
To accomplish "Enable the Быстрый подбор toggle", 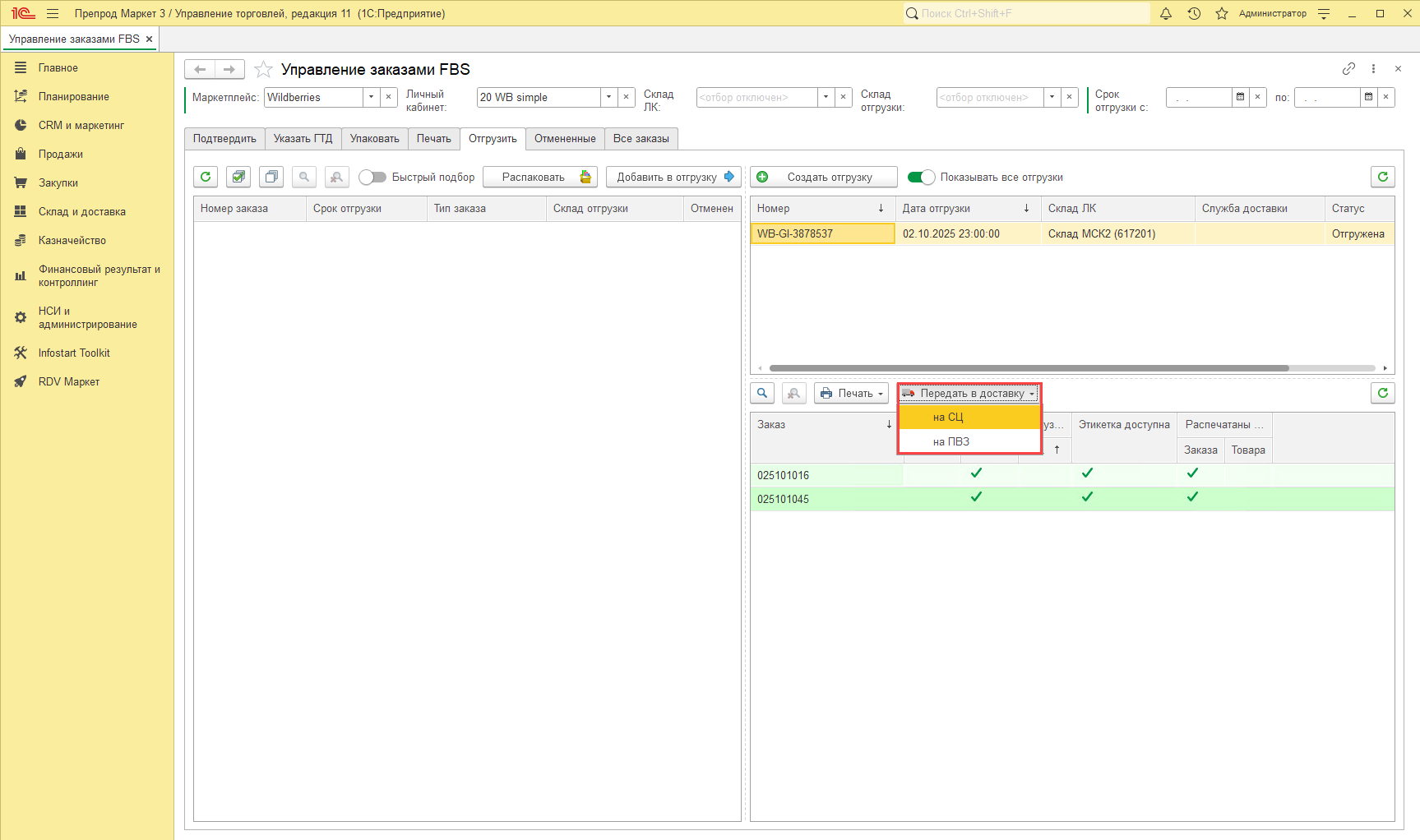I will pyautogui.click(x=372, y=178).
